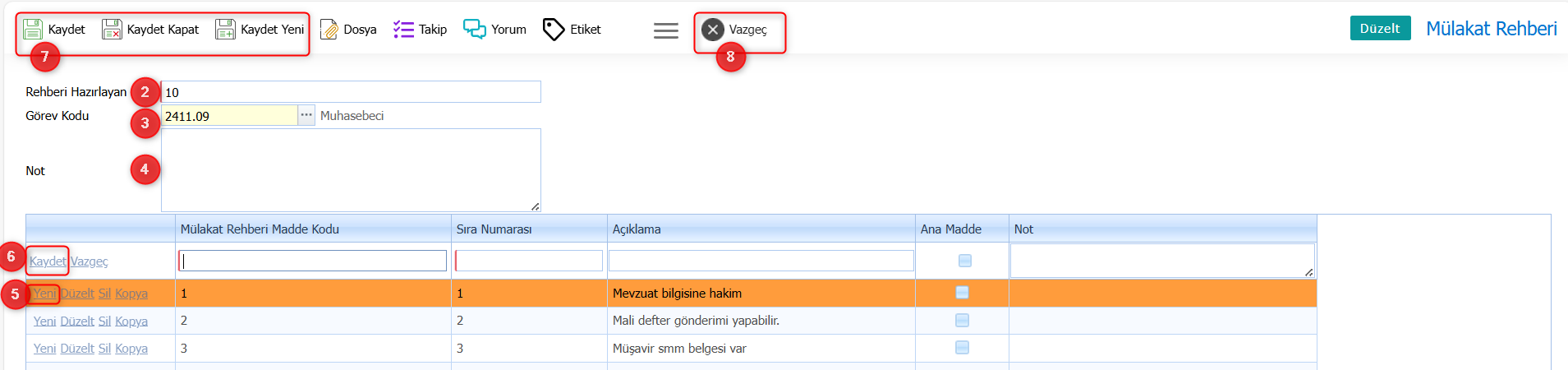The image size is (1568, 370).
Task: Select cell 'Mevzuat bilgisine hakim'
Action: pos(761,294)
